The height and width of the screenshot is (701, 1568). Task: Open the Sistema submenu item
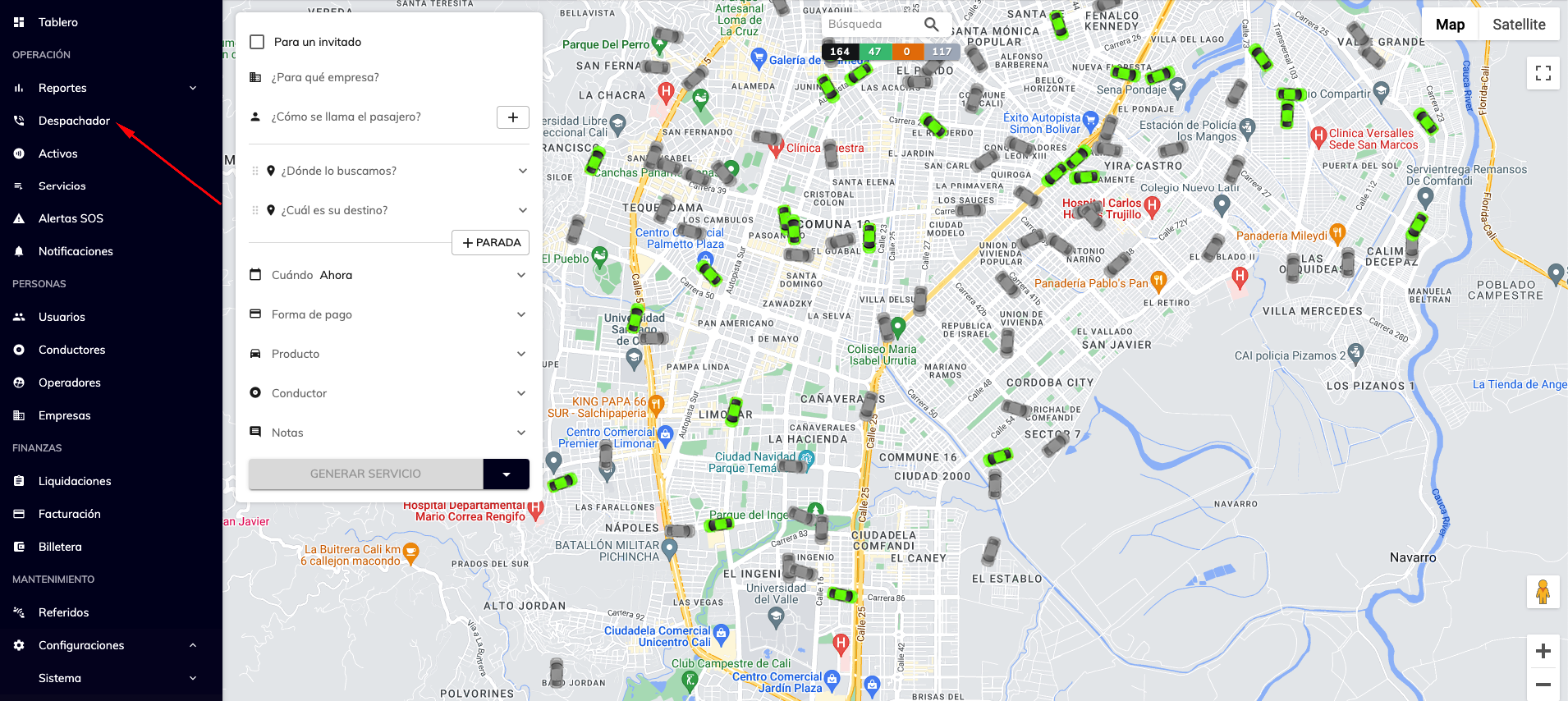tap(60, 678)
